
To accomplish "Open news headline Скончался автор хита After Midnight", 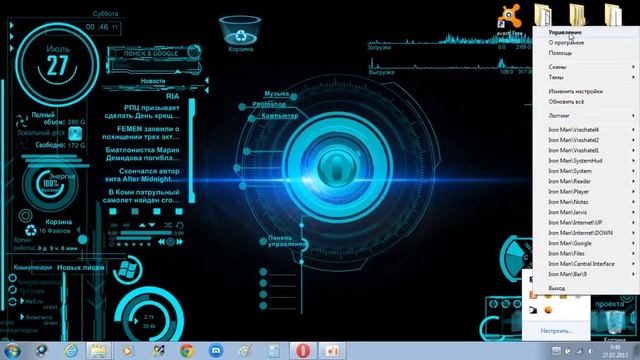I will [142, 175].
